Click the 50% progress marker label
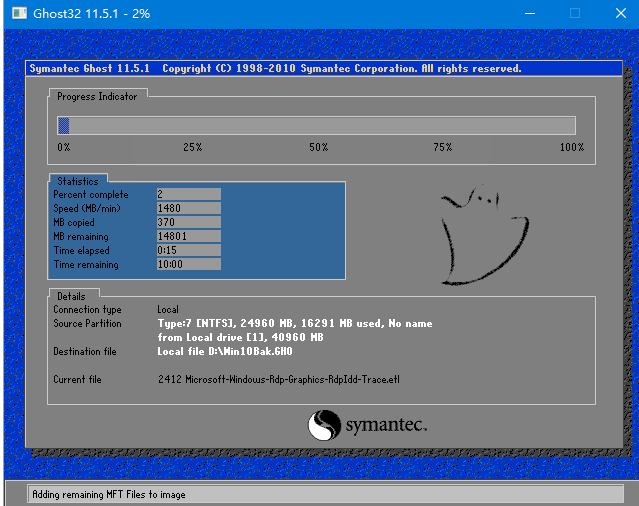The image size is (639, 506). (x=318, y=147)
